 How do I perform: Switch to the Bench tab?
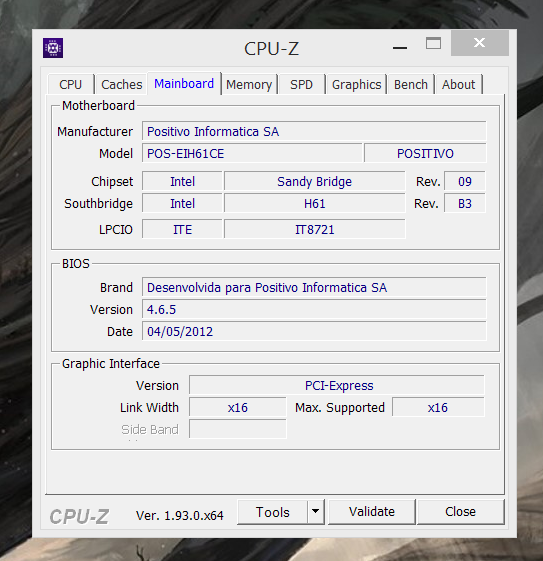pyautogui.click(x=411, y=85)
